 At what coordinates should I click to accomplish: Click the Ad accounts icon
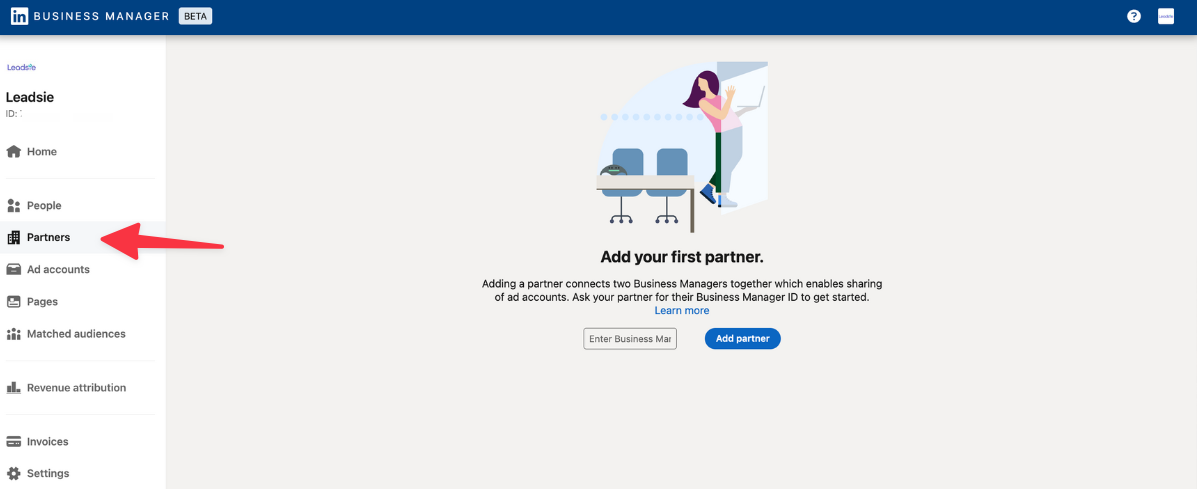13,269
